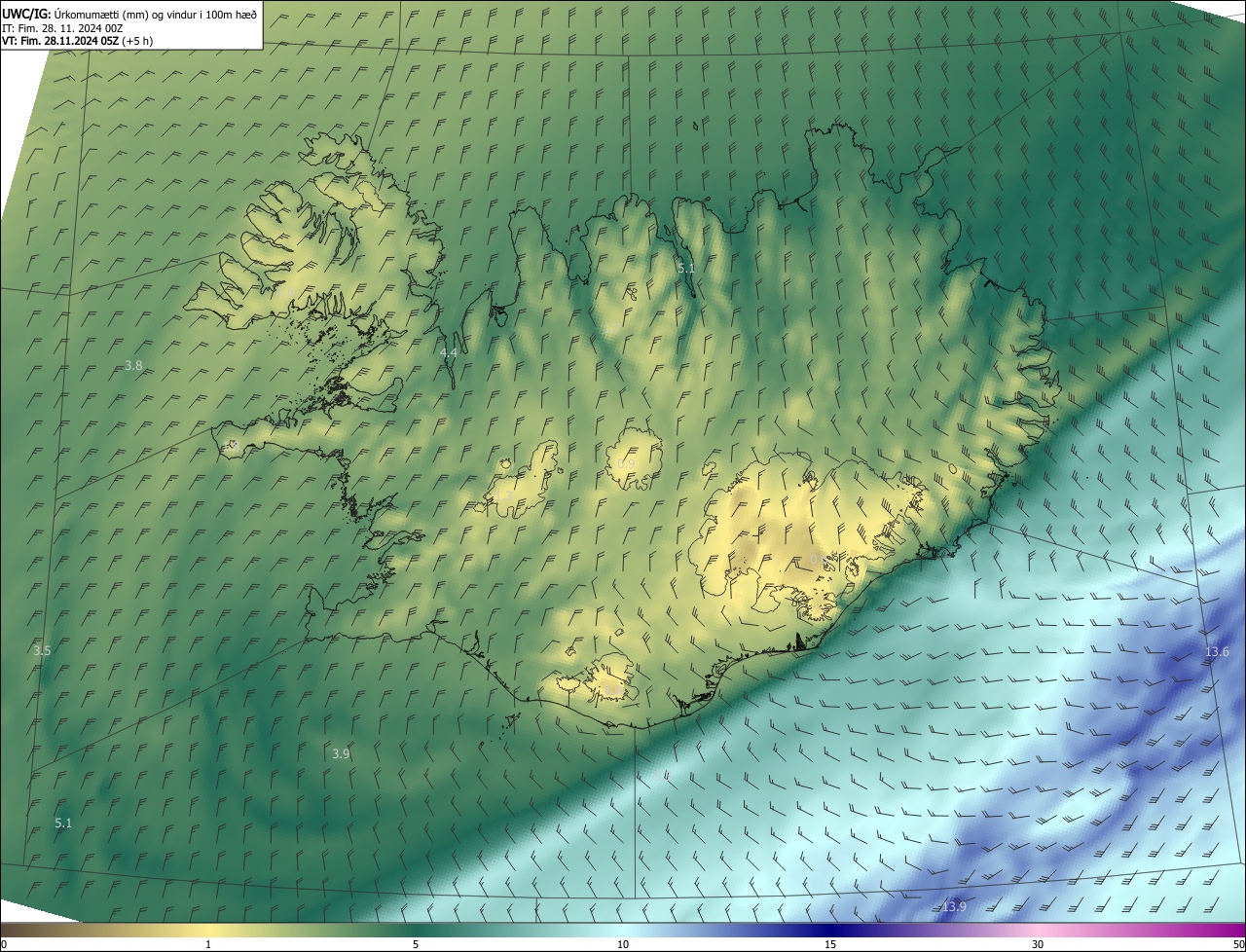Click the 13.6 value label on the map
Image resolution: width=1246 pixels, height=952 pixels.
click(x=1218, y=651)
